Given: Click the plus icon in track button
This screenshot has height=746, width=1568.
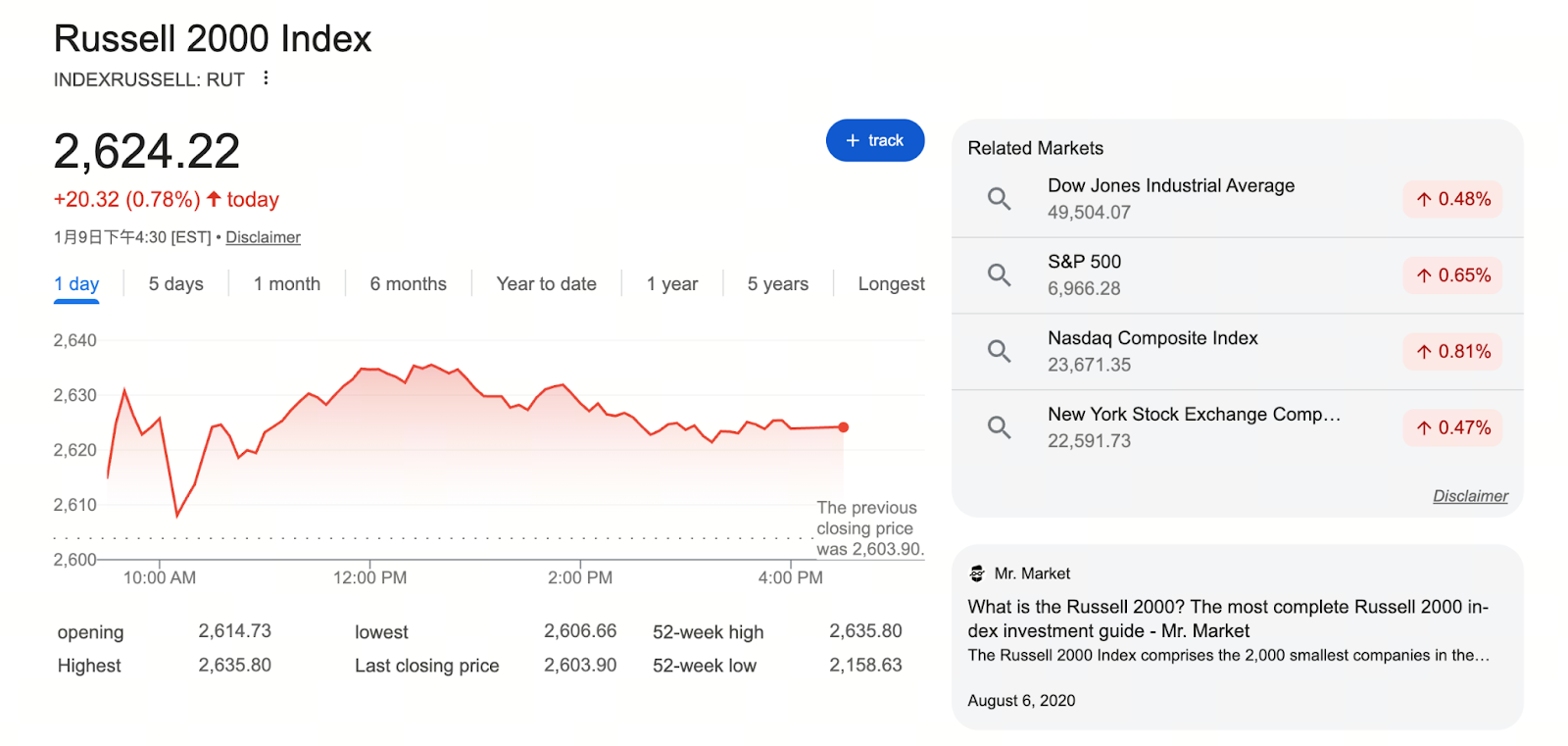Looking at the screenshot, I should [853, 141].
